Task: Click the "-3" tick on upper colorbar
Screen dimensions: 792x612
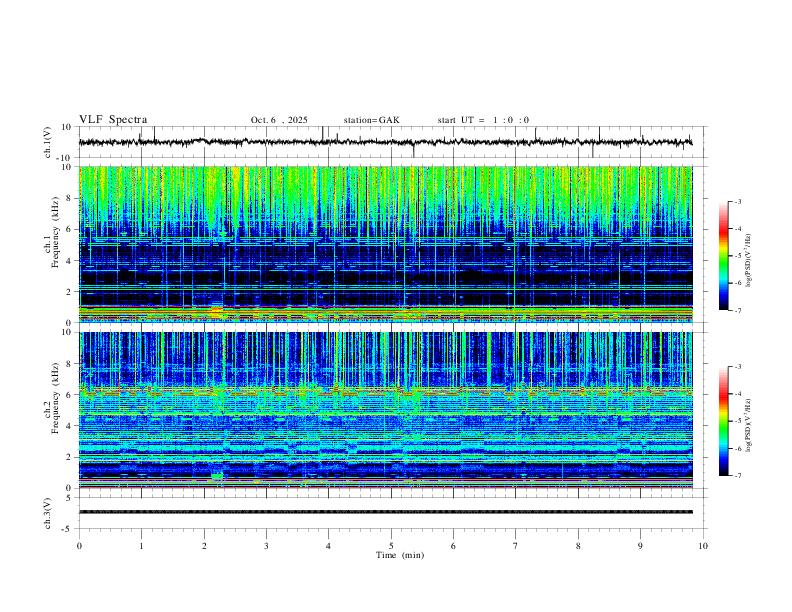Action: [737, 201]
